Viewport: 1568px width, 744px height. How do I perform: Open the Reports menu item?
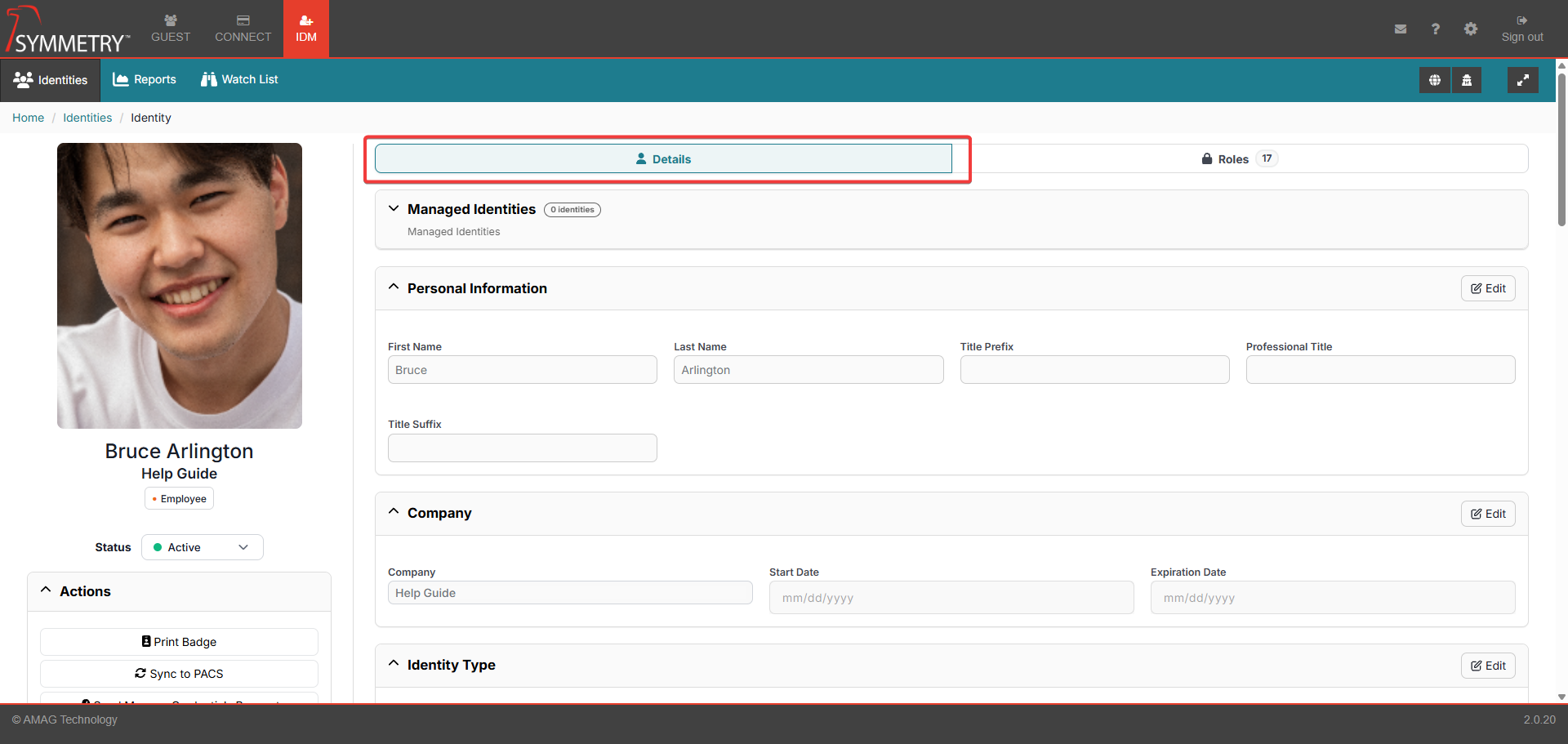(x=145, y=79)
